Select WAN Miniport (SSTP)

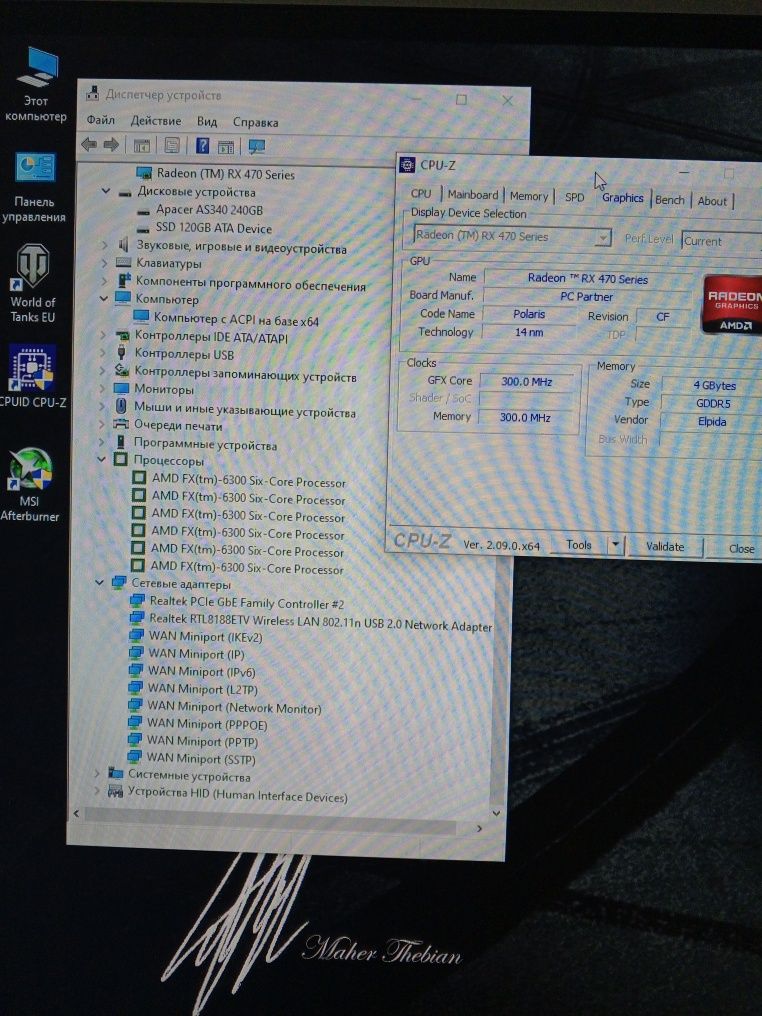[191, 757]
